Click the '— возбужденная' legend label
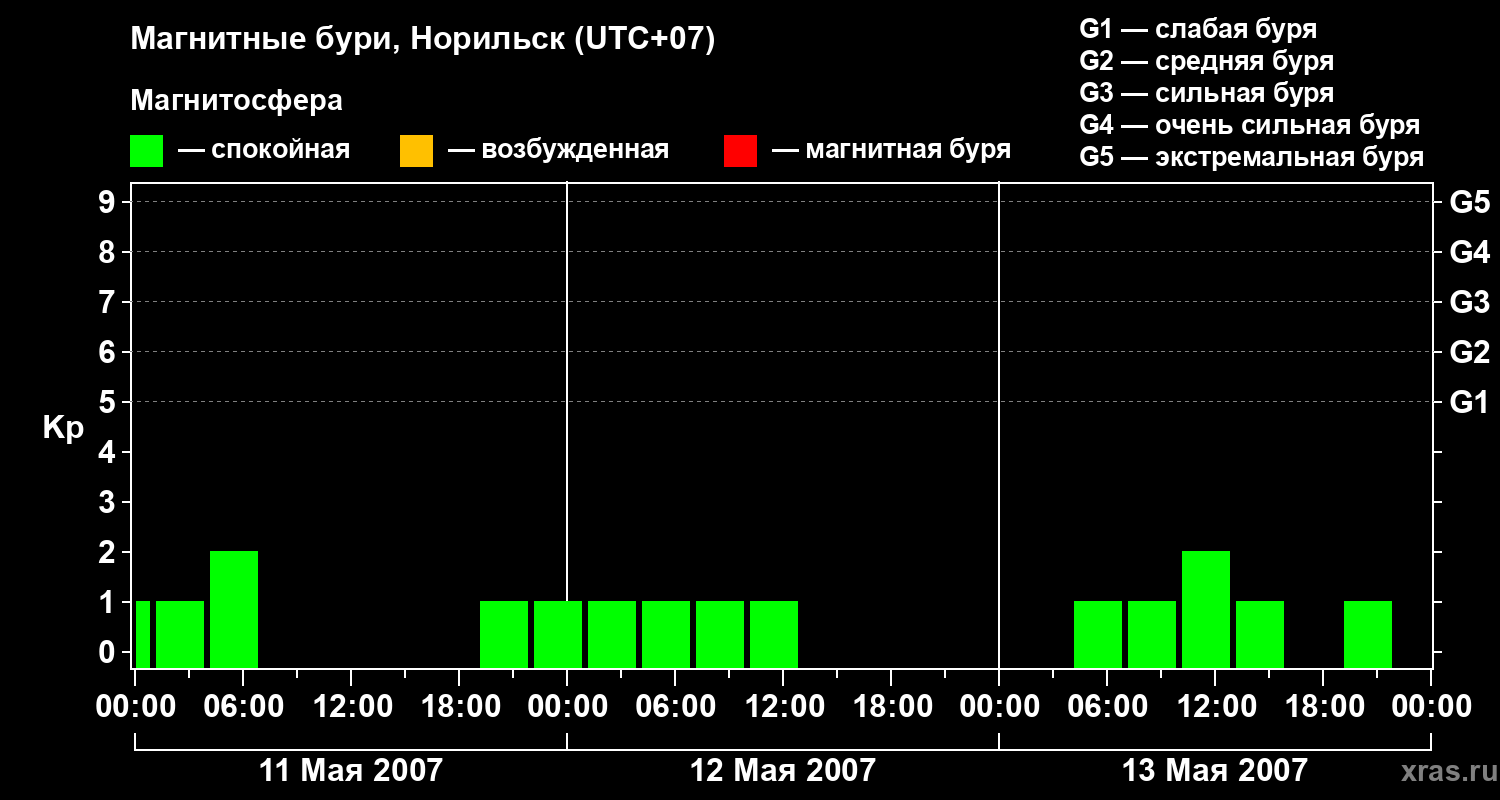The image size is (1500, 800). point(558,150)
